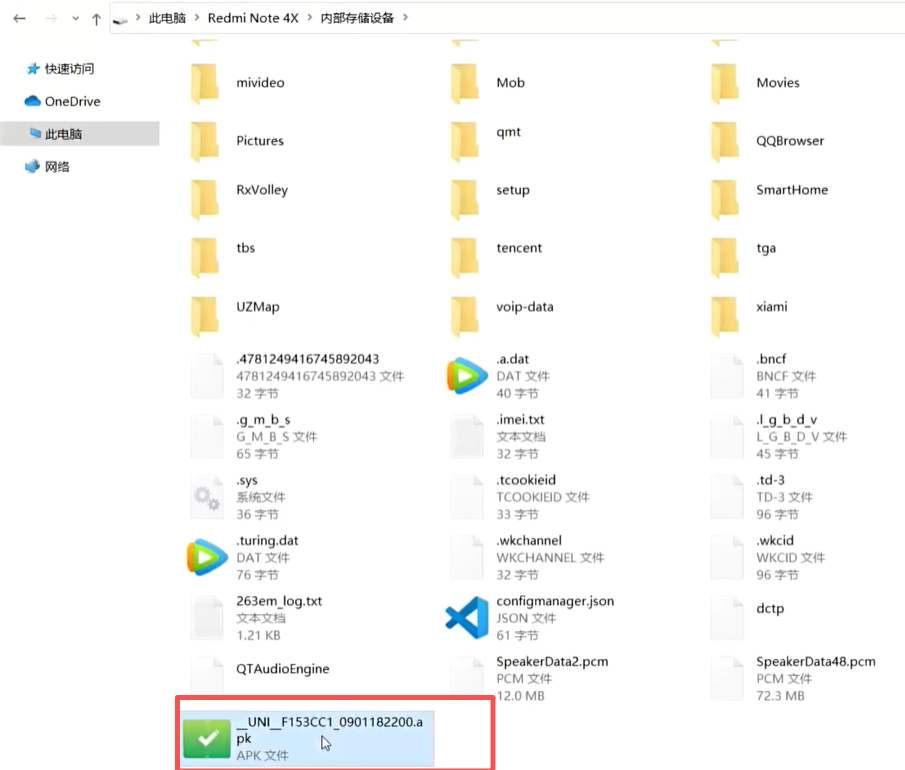Select the tga folder icon

point(725,257)
